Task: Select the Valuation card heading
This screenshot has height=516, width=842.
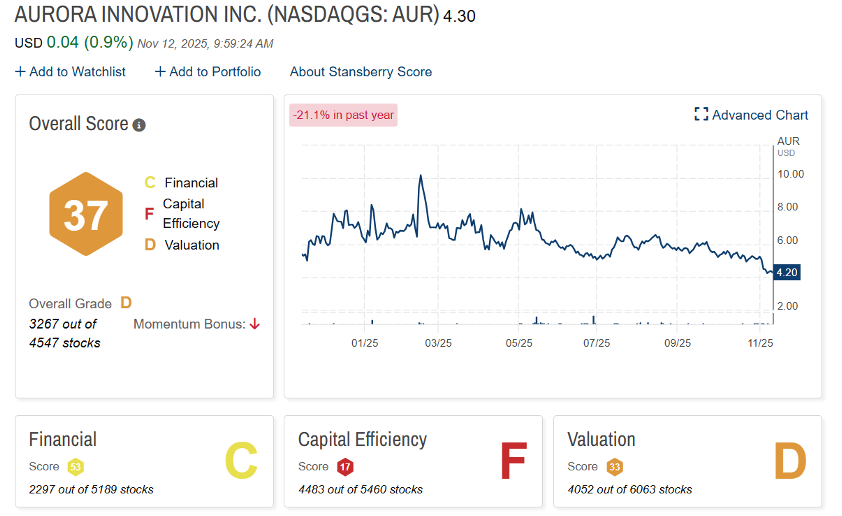Action: [x=601, y=440]
